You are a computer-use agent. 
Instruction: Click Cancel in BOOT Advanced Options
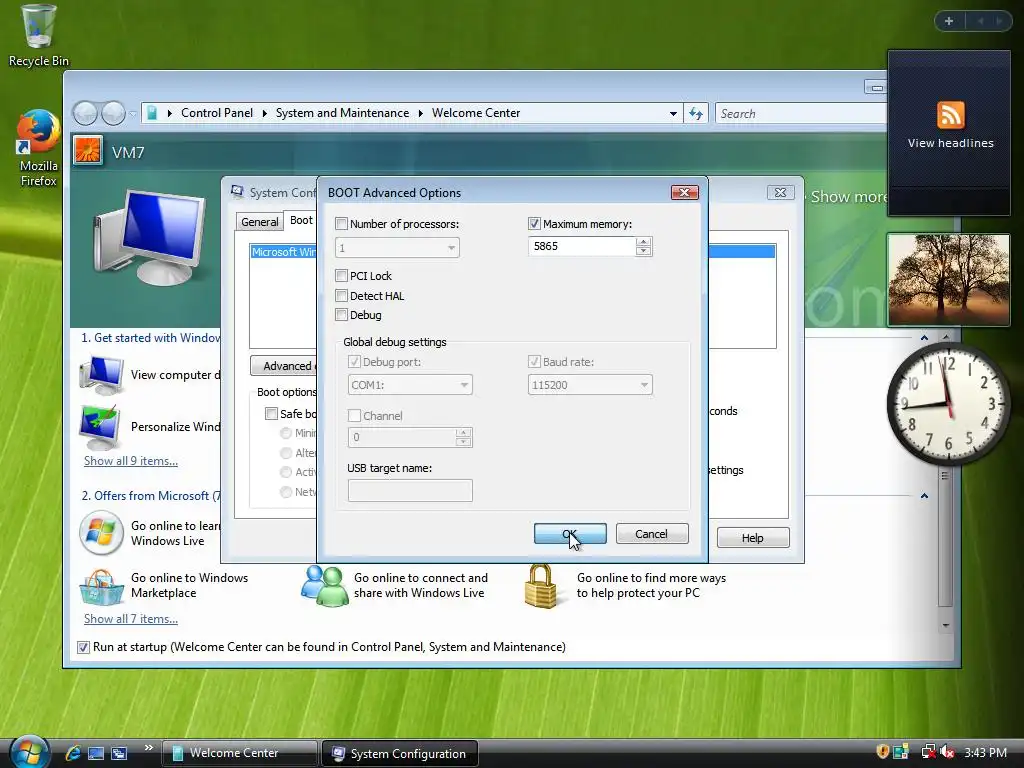(652, 534)
